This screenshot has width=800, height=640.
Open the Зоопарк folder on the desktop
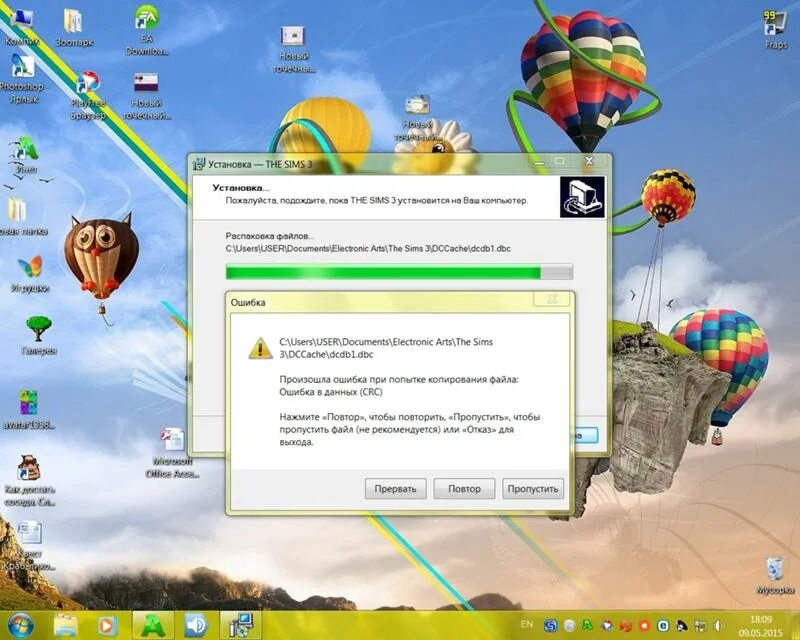click(x=74, y=28)
